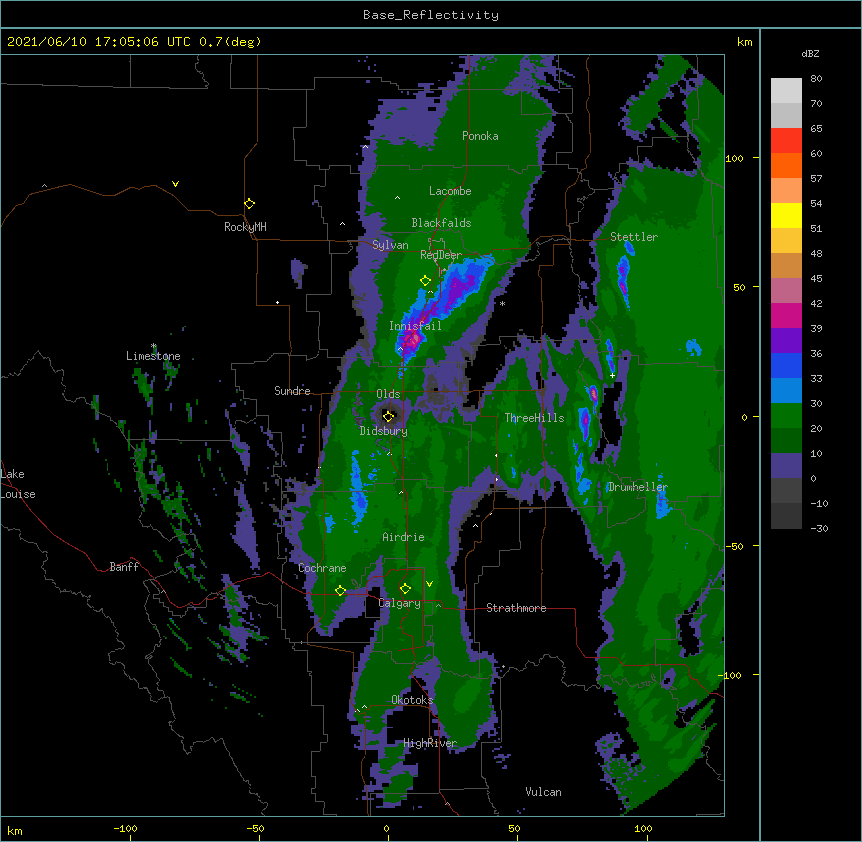Screen dimensions: 862x842
Task: Select the RockyMH label
Action: (x=245, y=227)
